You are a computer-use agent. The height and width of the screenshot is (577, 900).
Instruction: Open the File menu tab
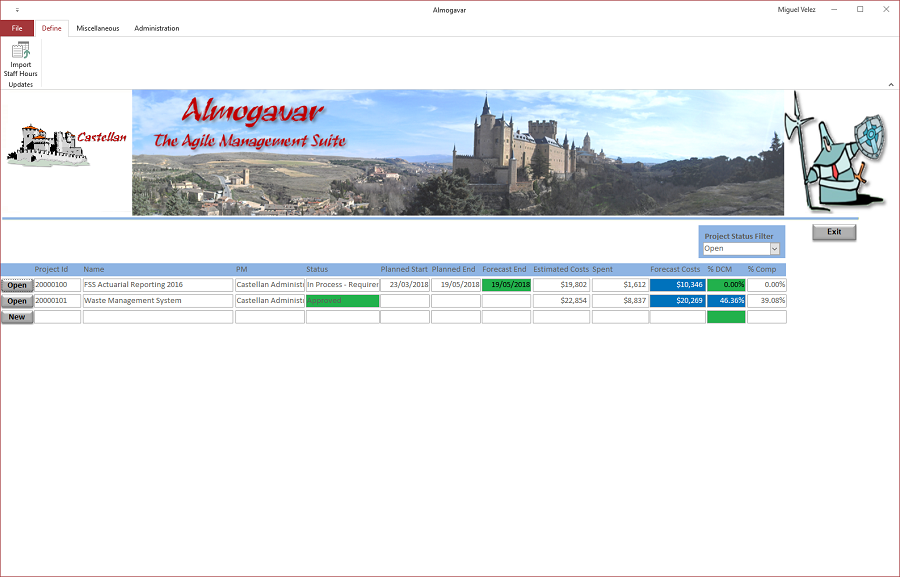point(17,28)
